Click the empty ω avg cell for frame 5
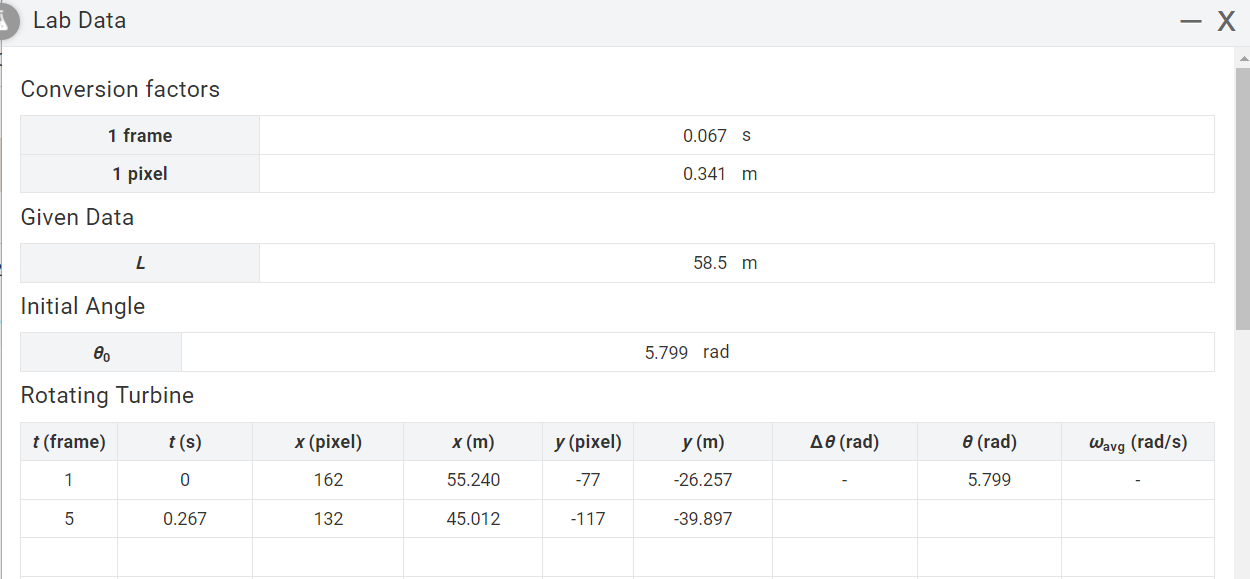 pyautogui.click(x=1136, y=518)
